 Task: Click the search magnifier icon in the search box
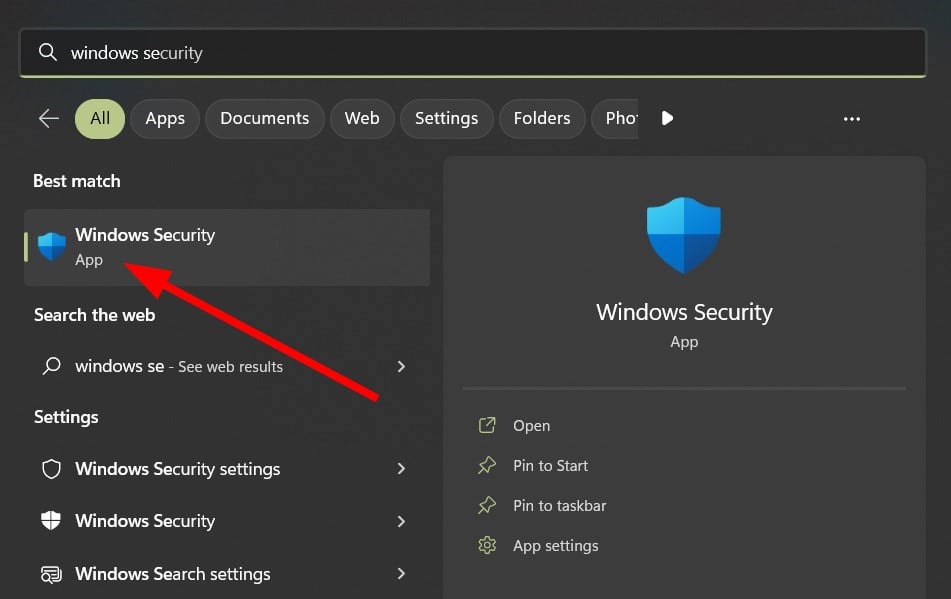coord(47,52)
